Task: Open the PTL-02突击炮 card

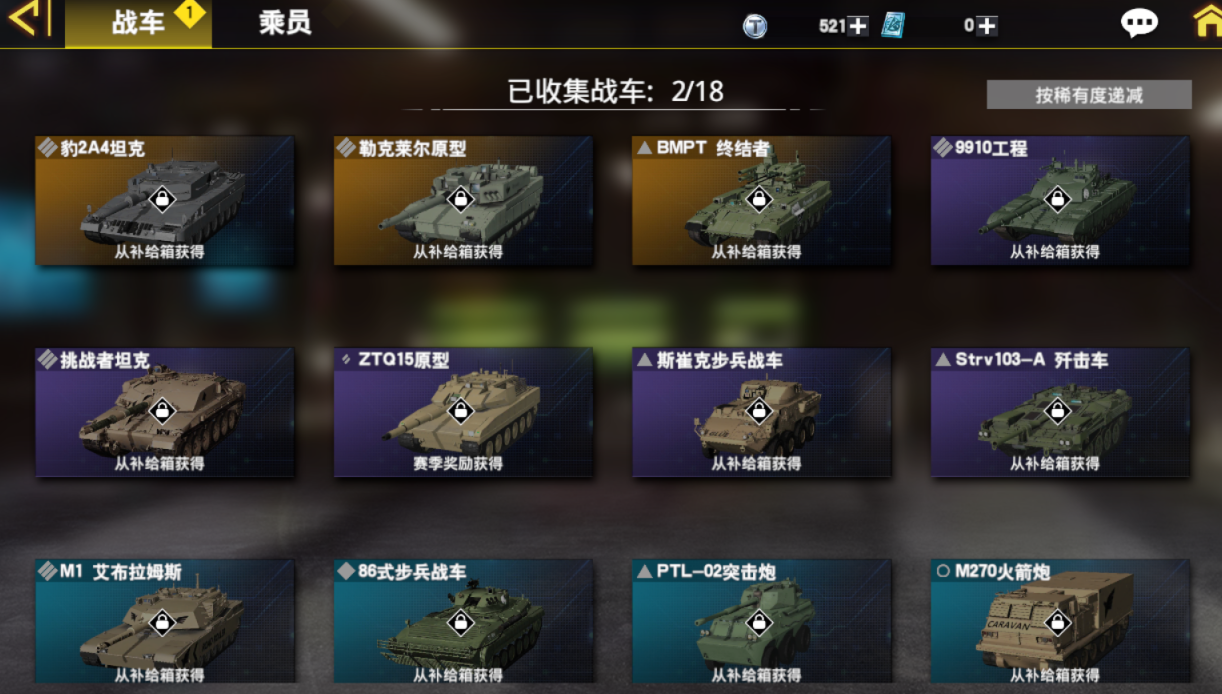Action: click(761, 622)
